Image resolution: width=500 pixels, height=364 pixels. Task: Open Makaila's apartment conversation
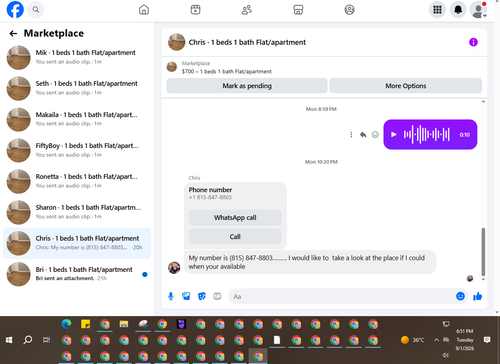click(77, 119)
